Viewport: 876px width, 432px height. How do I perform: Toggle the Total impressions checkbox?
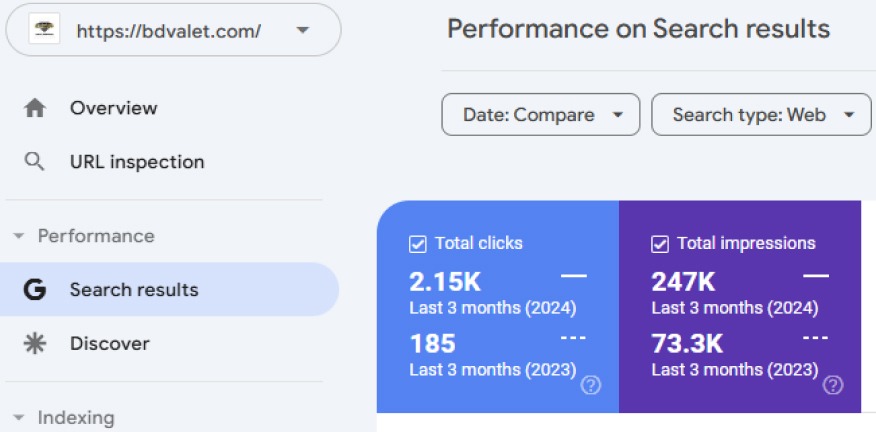click(x=660, y=244)
